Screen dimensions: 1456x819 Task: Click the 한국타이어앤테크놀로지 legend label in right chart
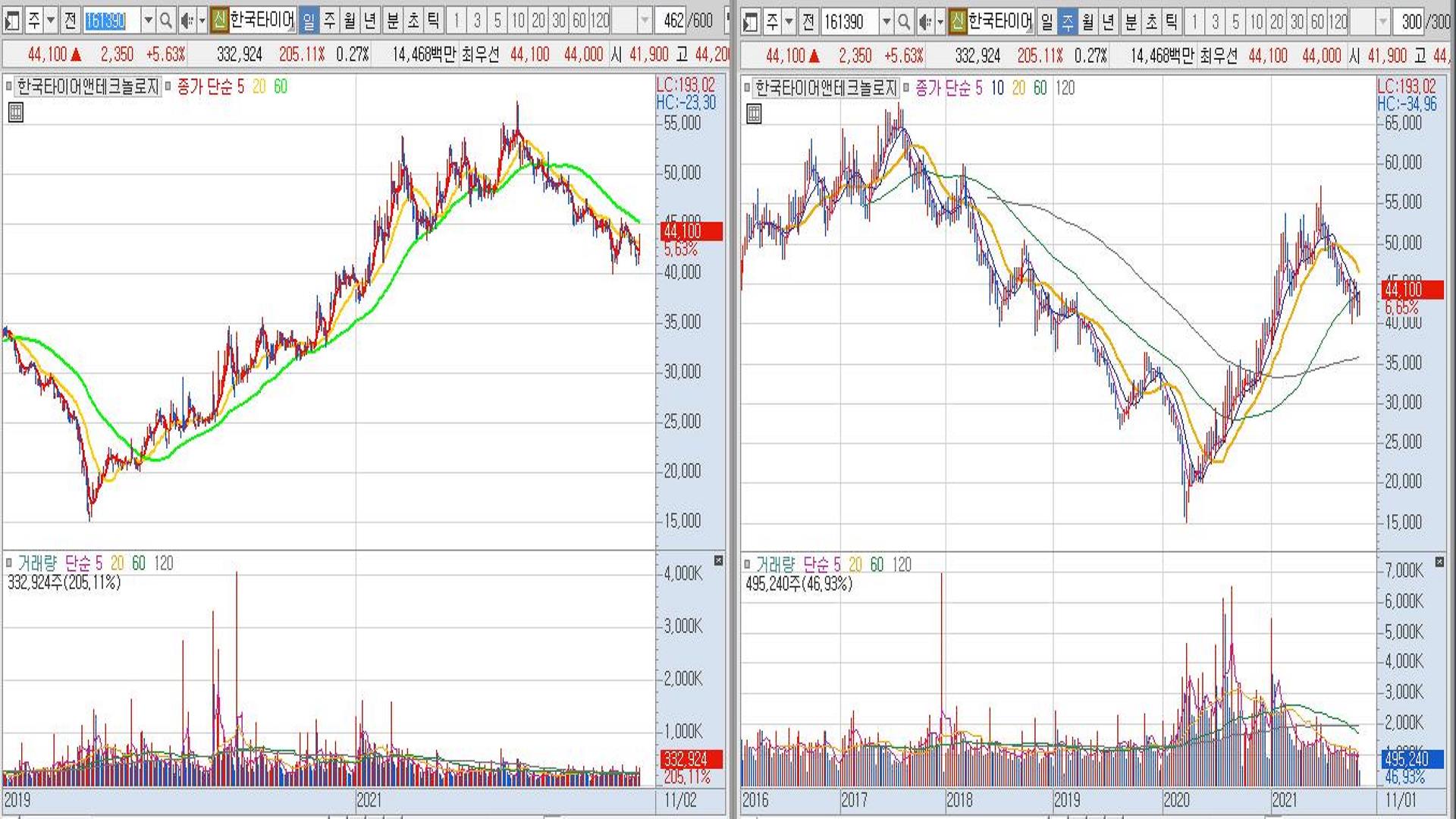[x=826, y=89]
